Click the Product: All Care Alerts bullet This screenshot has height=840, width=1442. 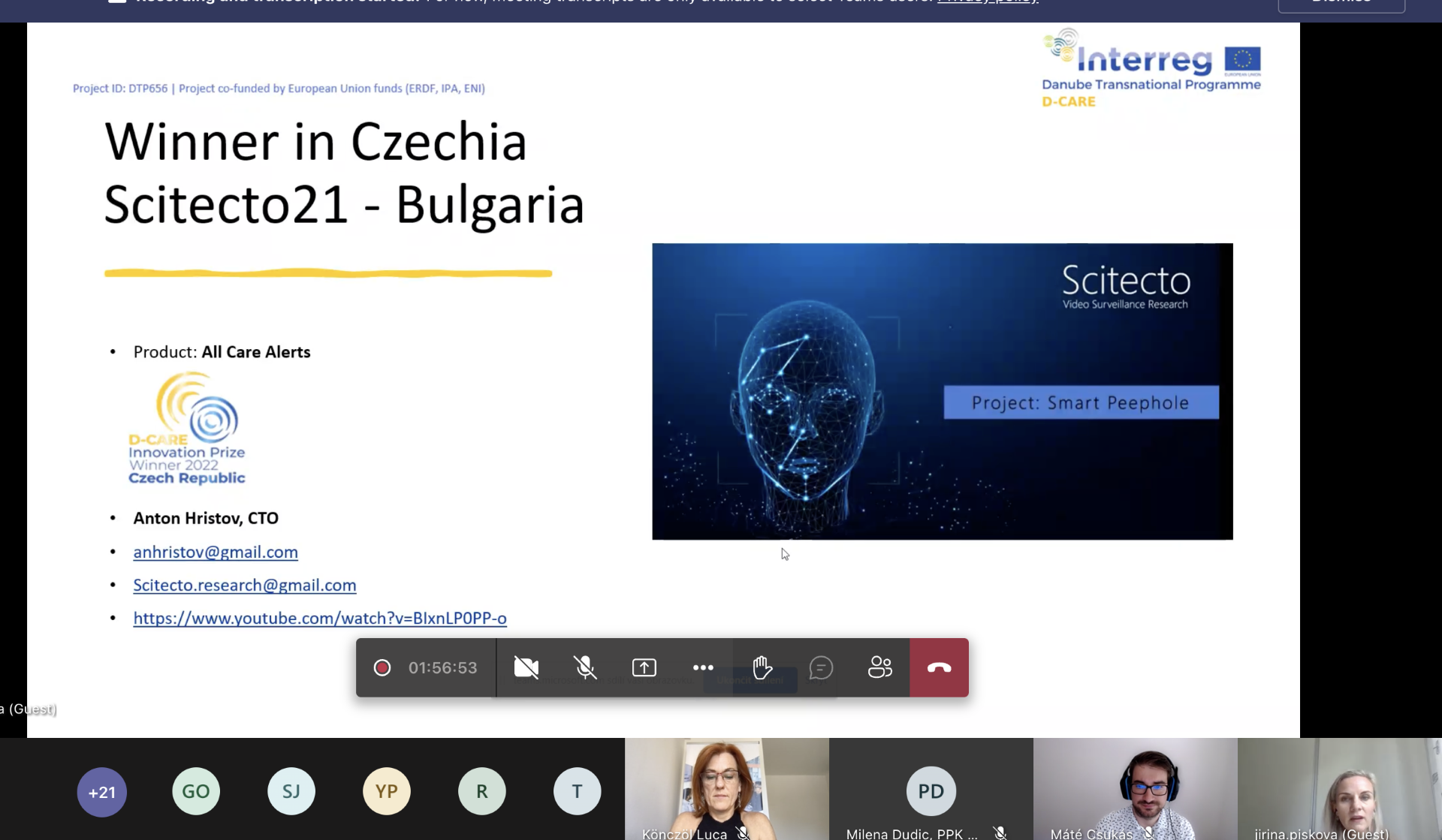[x=222, y=352]
